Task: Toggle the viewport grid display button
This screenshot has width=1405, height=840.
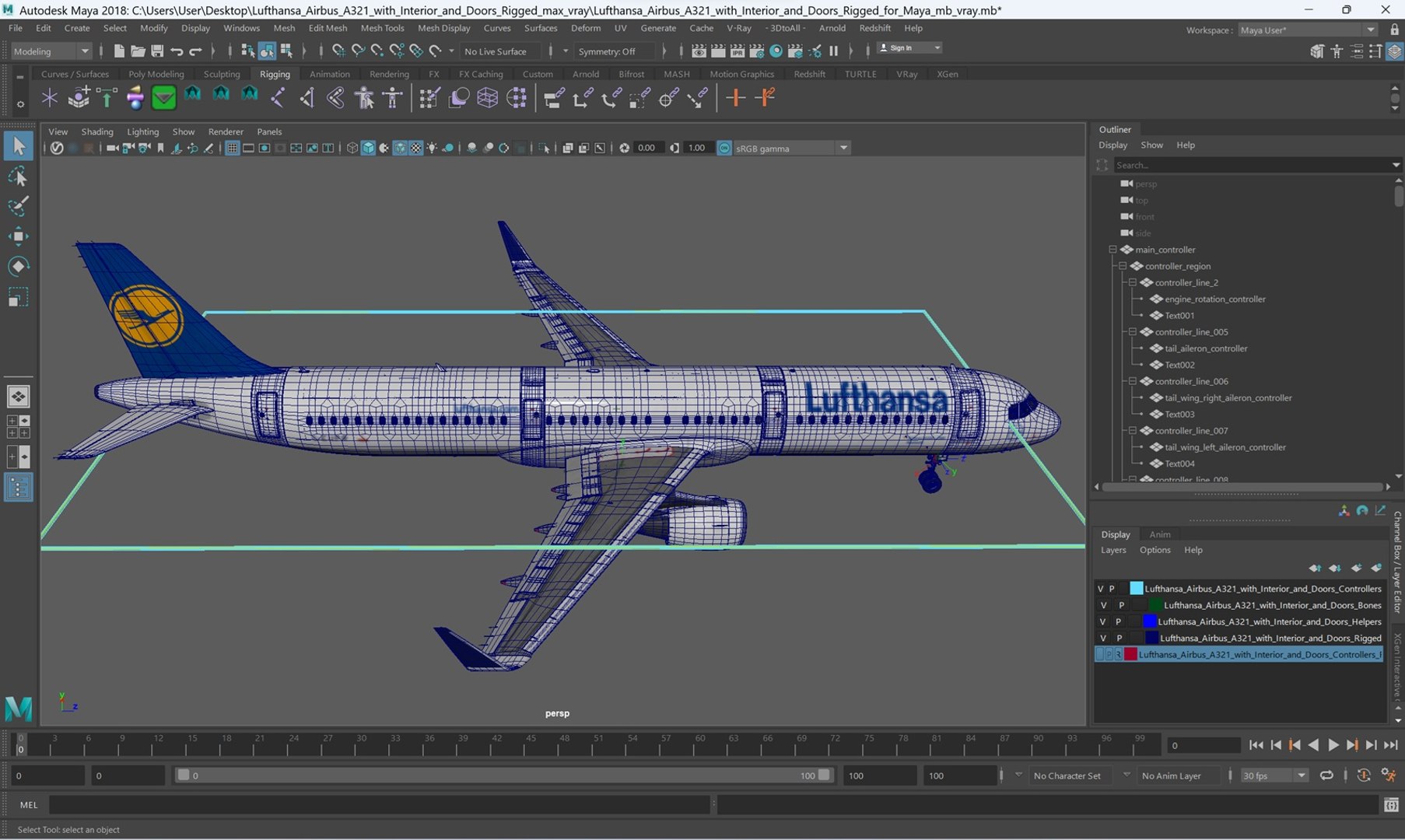Action: tap(232, 148)
